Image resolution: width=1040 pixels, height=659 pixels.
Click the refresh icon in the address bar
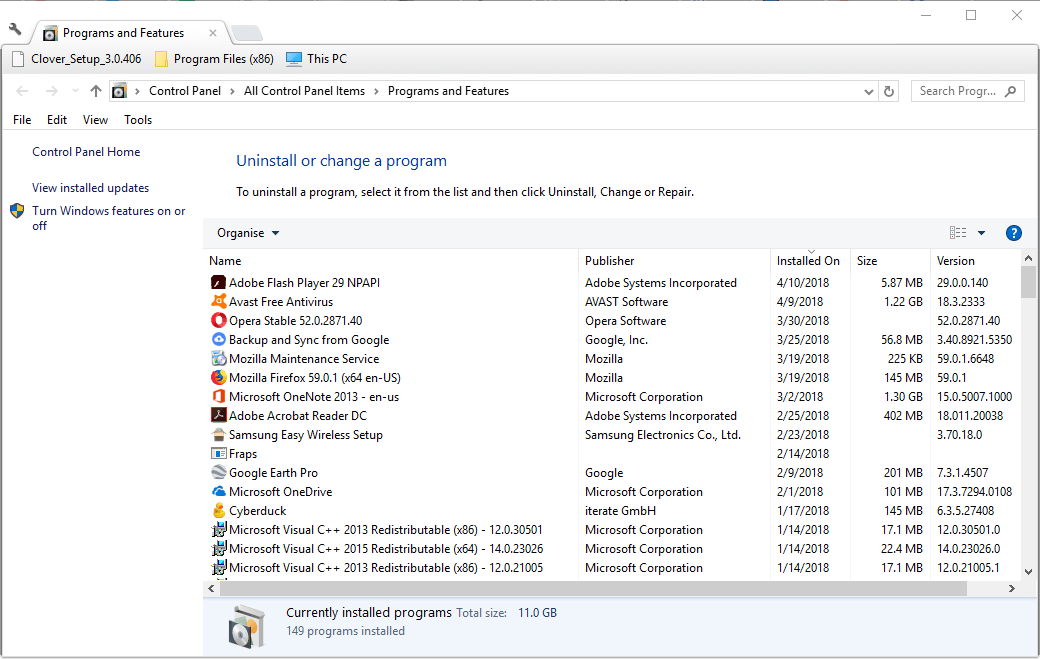889,91
